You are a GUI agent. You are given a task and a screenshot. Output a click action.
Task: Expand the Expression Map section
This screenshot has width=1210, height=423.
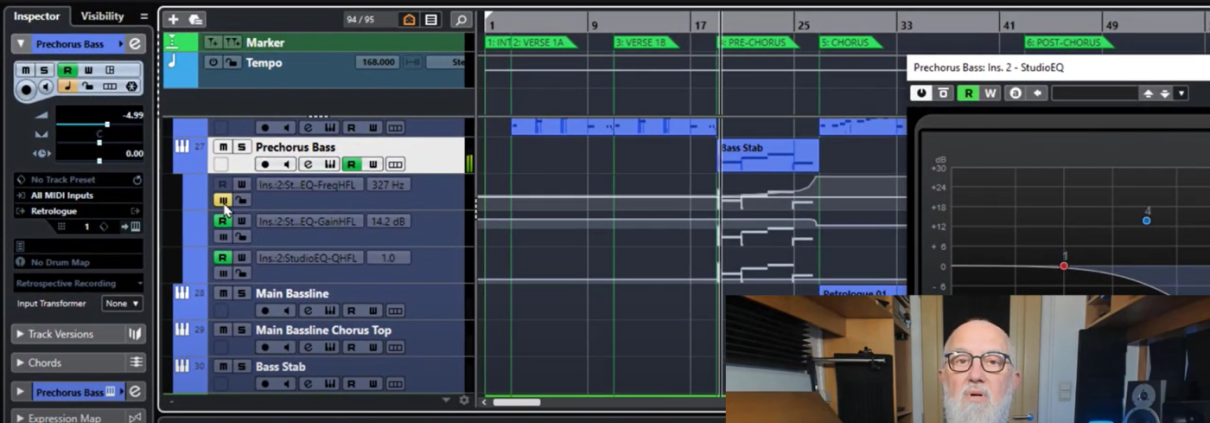pyautogui.click(x=19, y=418)
